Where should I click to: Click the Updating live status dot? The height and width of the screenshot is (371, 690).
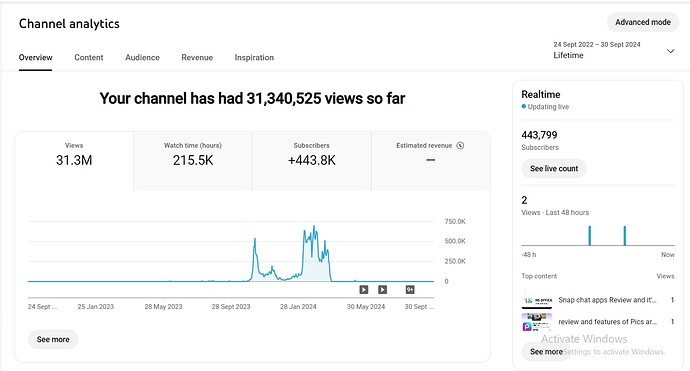(524, 107)
